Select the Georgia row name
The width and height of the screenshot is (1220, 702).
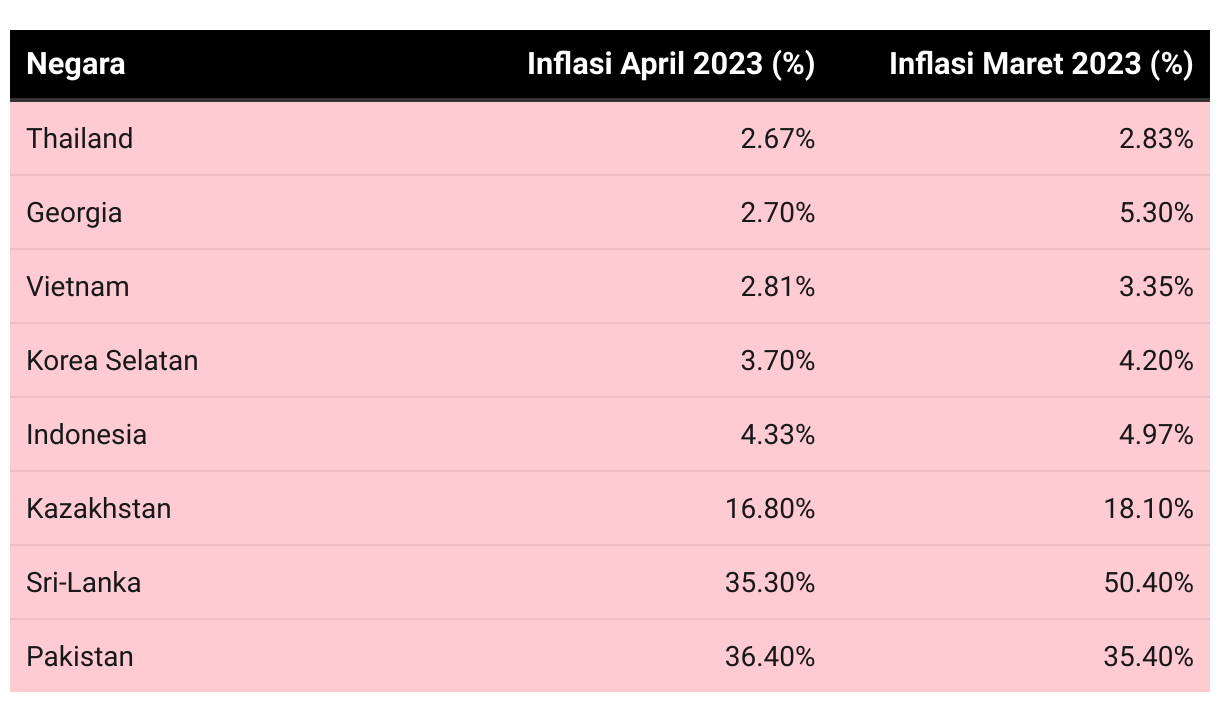[x=75, y=212]
